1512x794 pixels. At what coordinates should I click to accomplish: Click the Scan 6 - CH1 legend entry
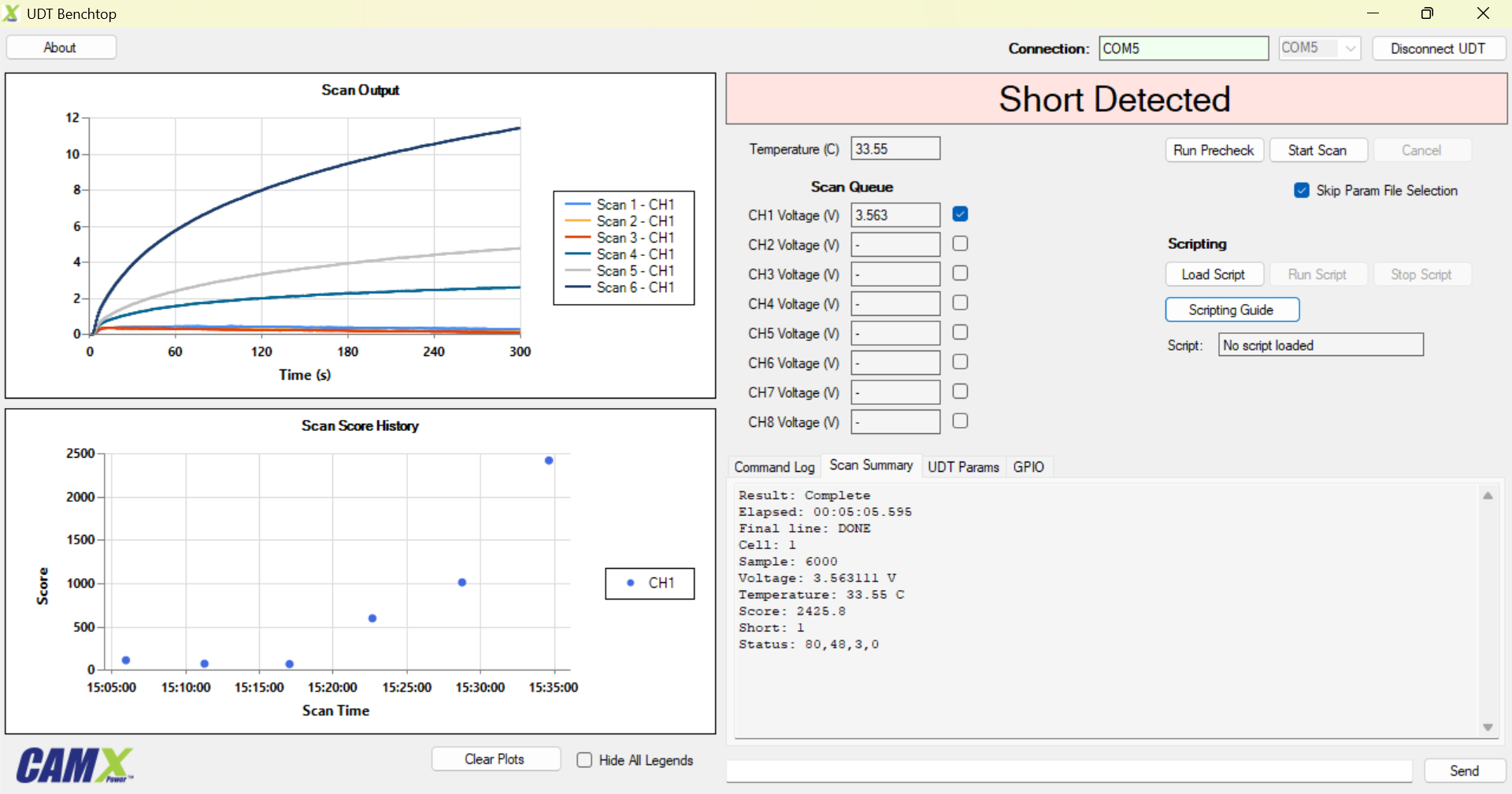coord(621,288)
